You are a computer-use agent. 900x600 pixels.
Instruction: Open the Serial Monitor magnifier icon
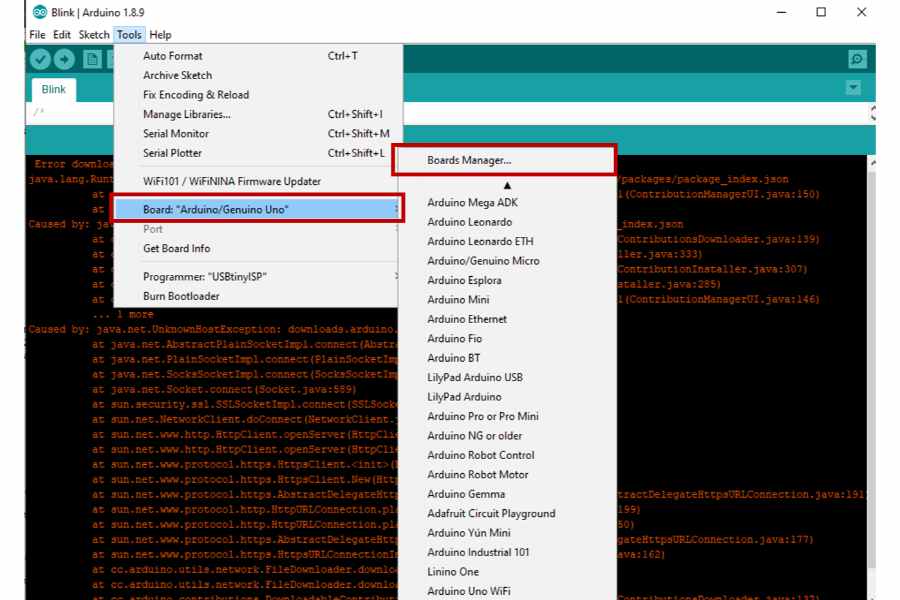point(857,59)
